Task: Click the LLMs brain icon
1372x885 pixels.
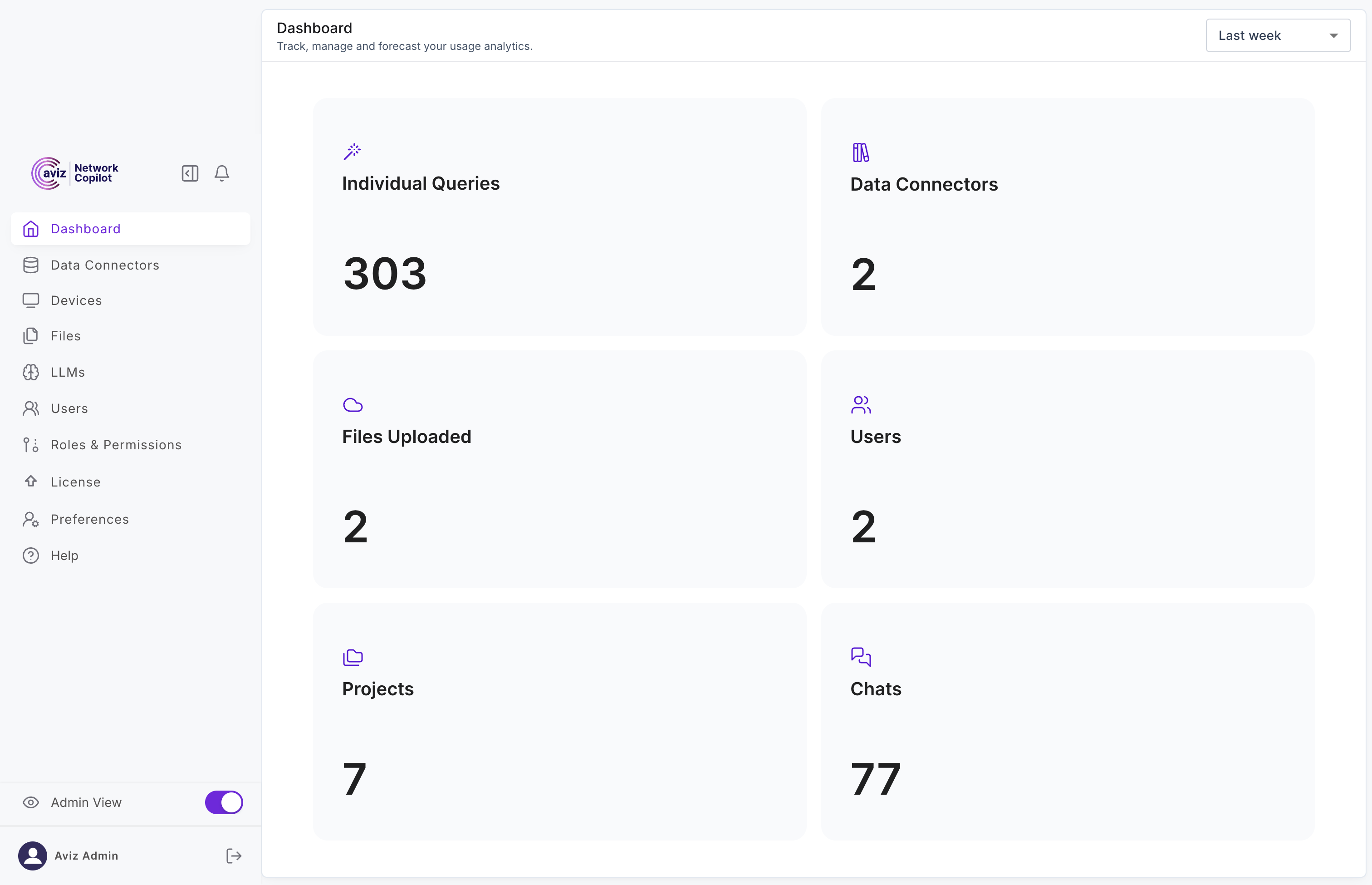Action: 31,373
